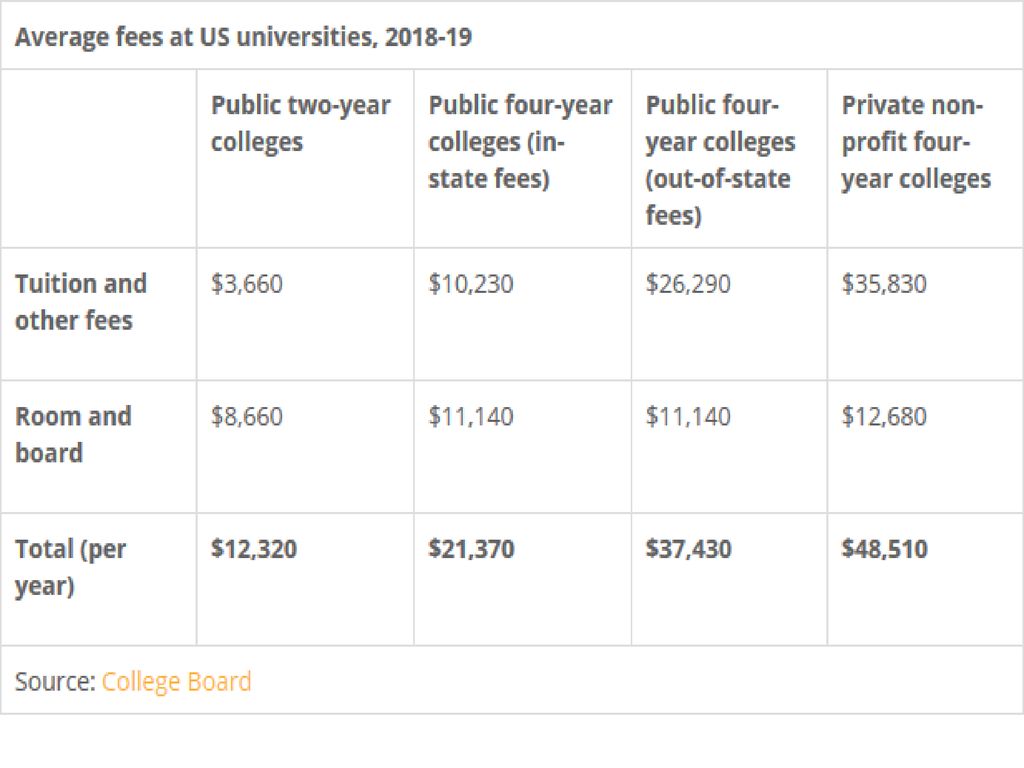Click the $35,830 private tuition value
The height and width of the screenshot is (768, 1024).
click(884, 284)
